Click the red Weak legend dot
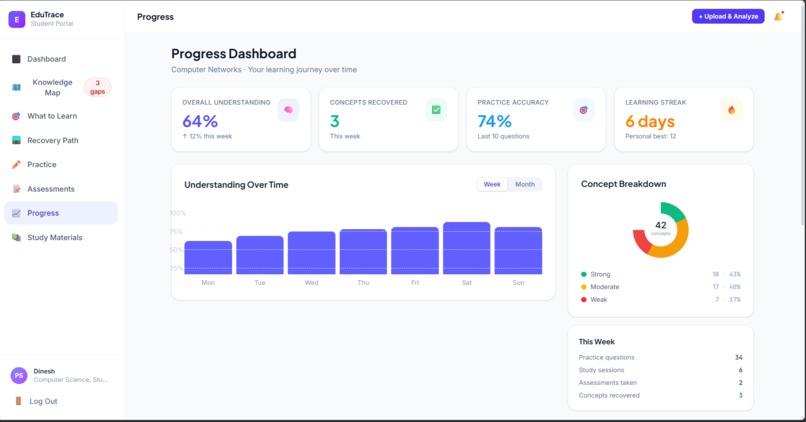Image resolution: width=806 pixels, height=422 pixels. (x=583, y=300)
